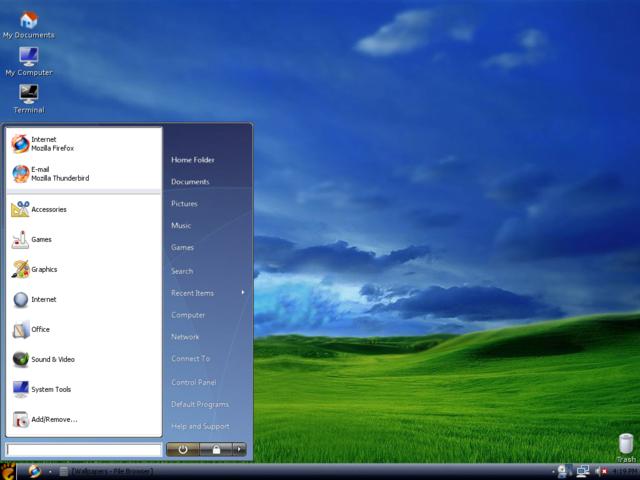Open Music folder link
The image size is (640, 480).
point(181,225)
